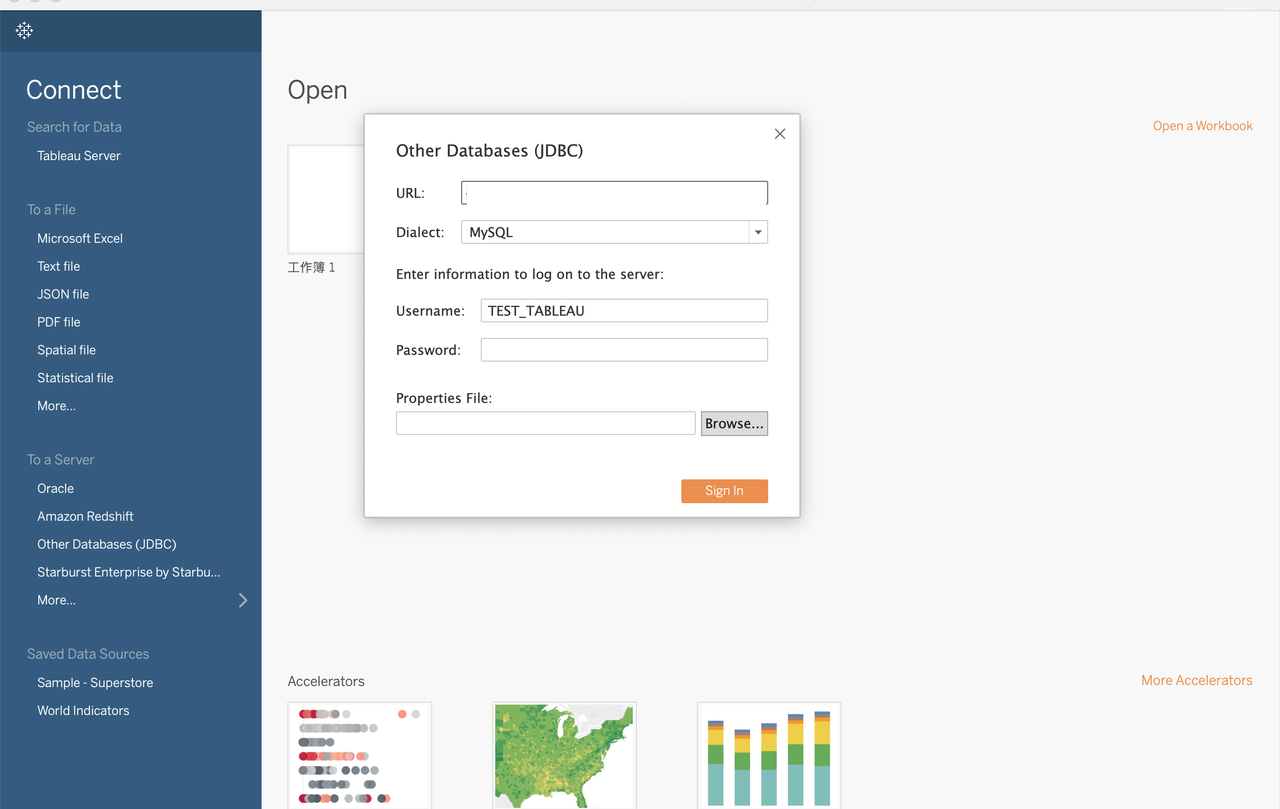
Task: Focus the Password input field
Action: [624, 350]
